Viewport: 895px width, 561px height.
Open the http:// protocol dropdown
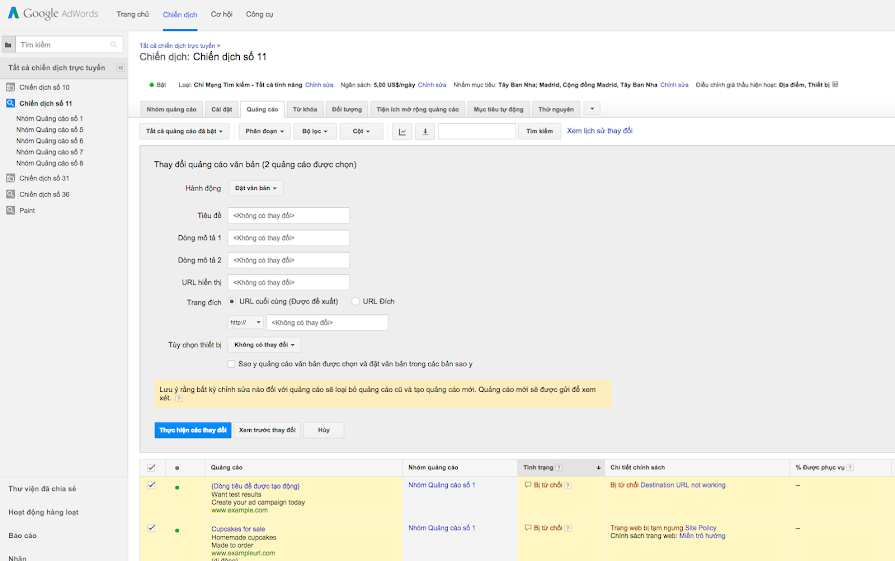[x=245, y=323]
